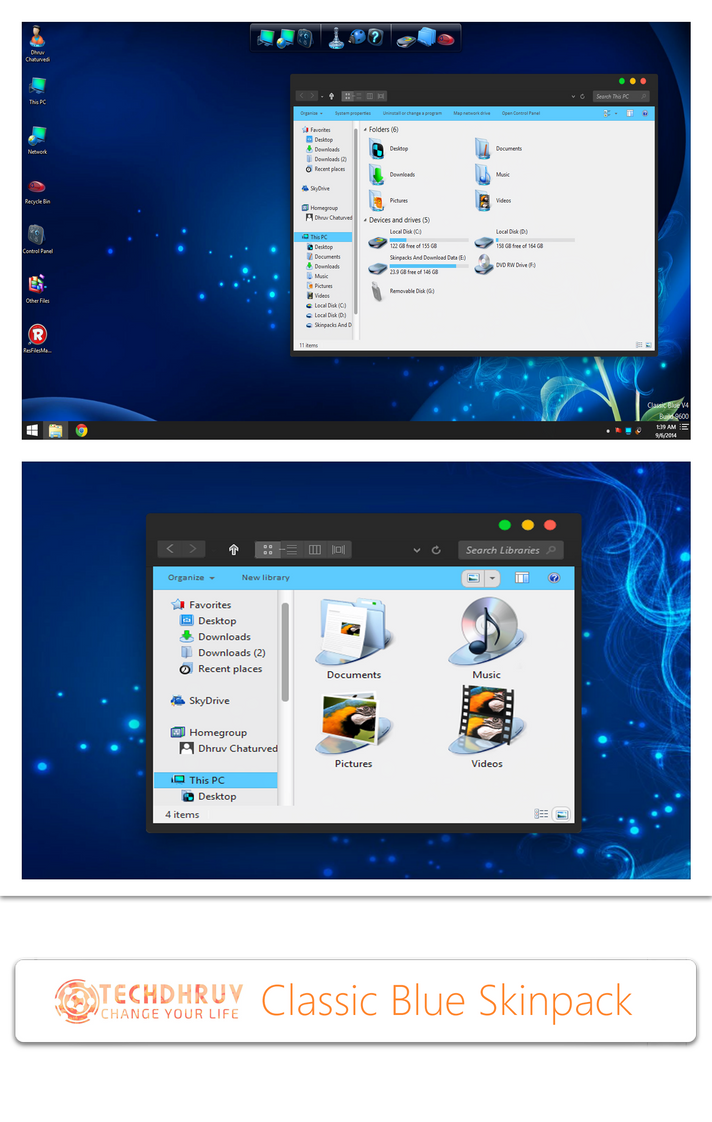Open Control Panel desktop icon

(37, 237)
